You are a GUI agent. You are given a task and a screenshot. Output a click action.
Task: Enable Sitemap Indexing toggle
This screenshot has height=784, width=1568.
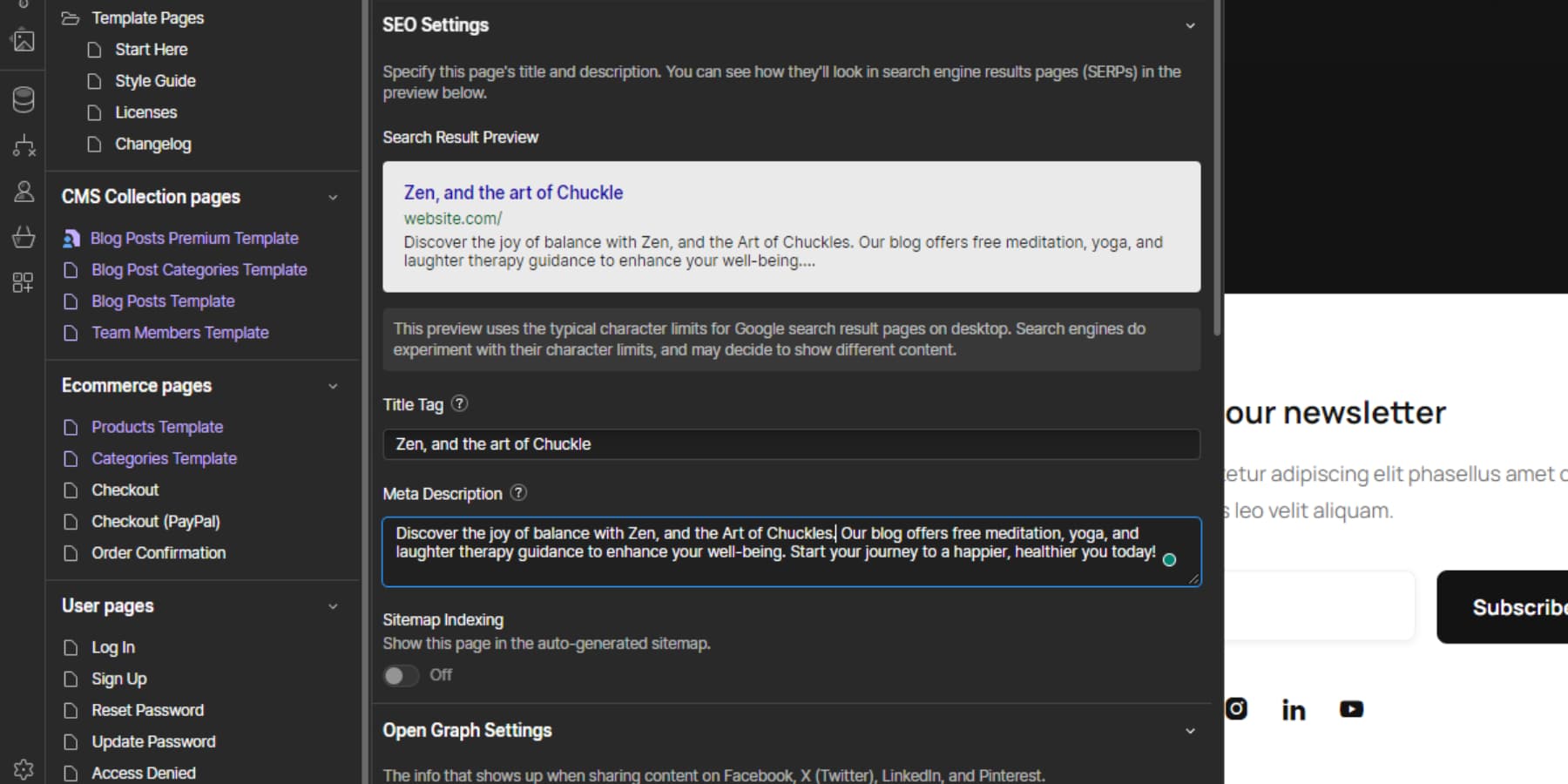(401, 675)
